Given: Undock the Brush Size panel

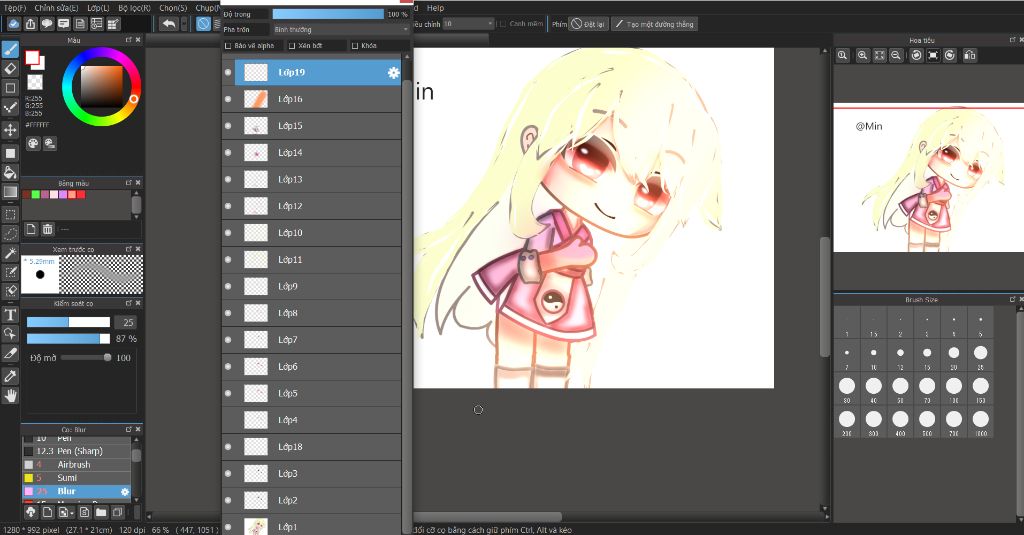Looking at the screenshot, I should click(1012, 299).
